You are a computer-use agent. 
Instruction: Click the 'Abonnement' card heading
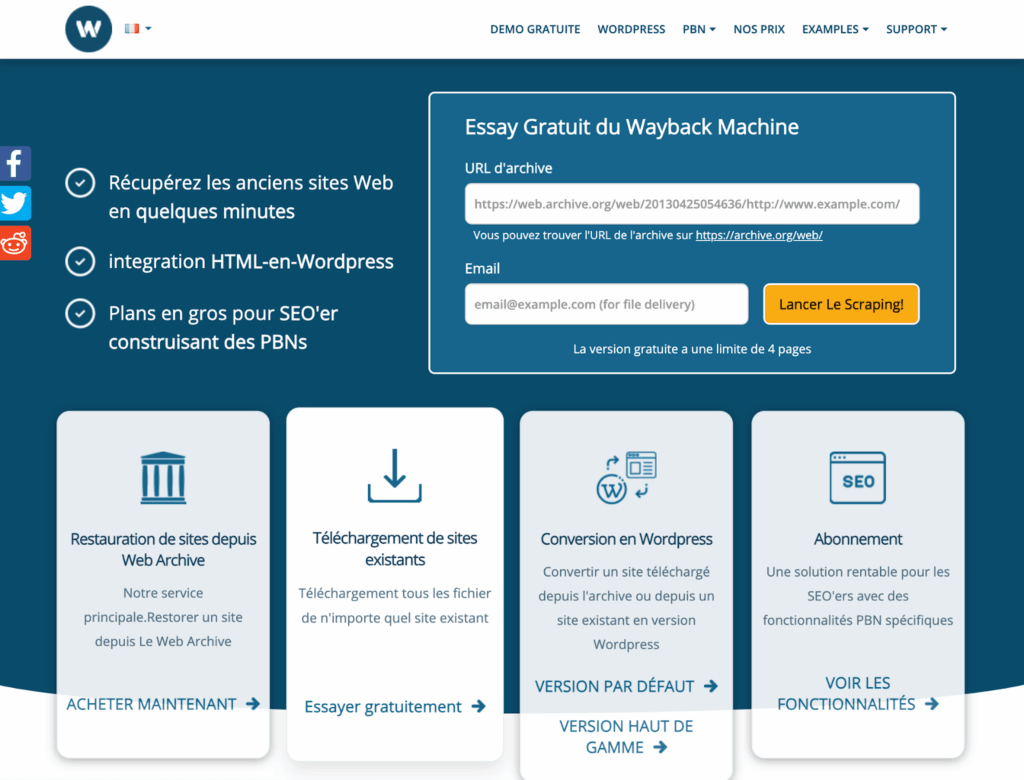click(857, 539)
